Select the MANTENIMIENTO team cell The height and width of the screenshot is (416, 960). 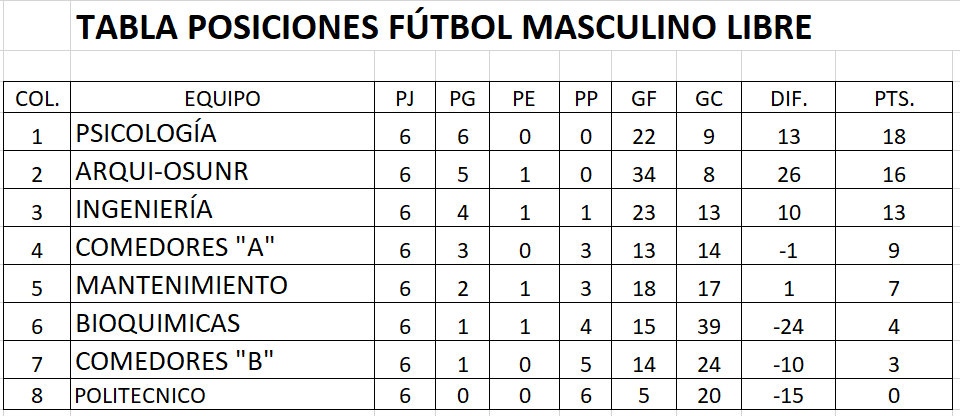222,284
